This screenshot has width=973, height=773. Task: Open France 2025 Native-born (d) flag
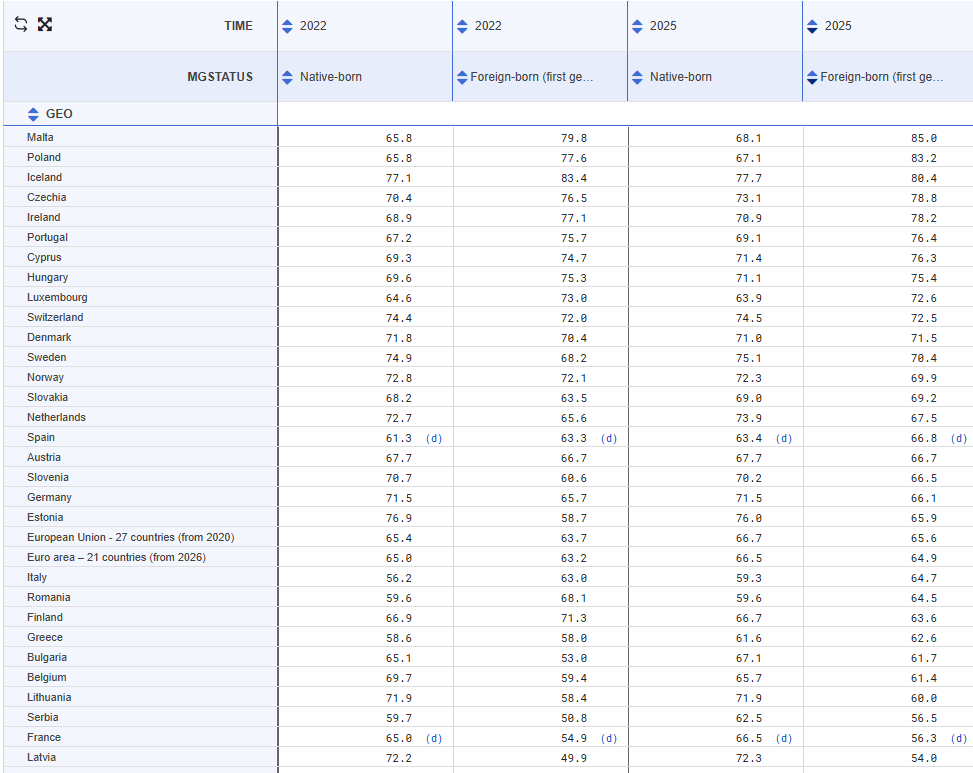(784, 738)
